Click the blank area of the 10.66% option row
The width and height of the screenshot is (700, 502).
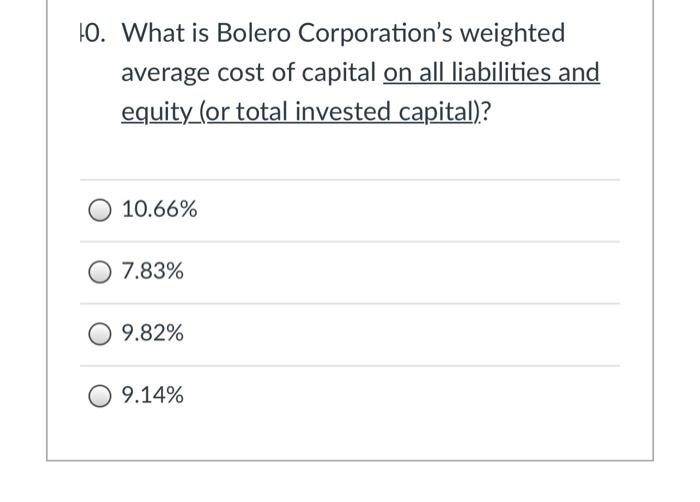point(402,210)
